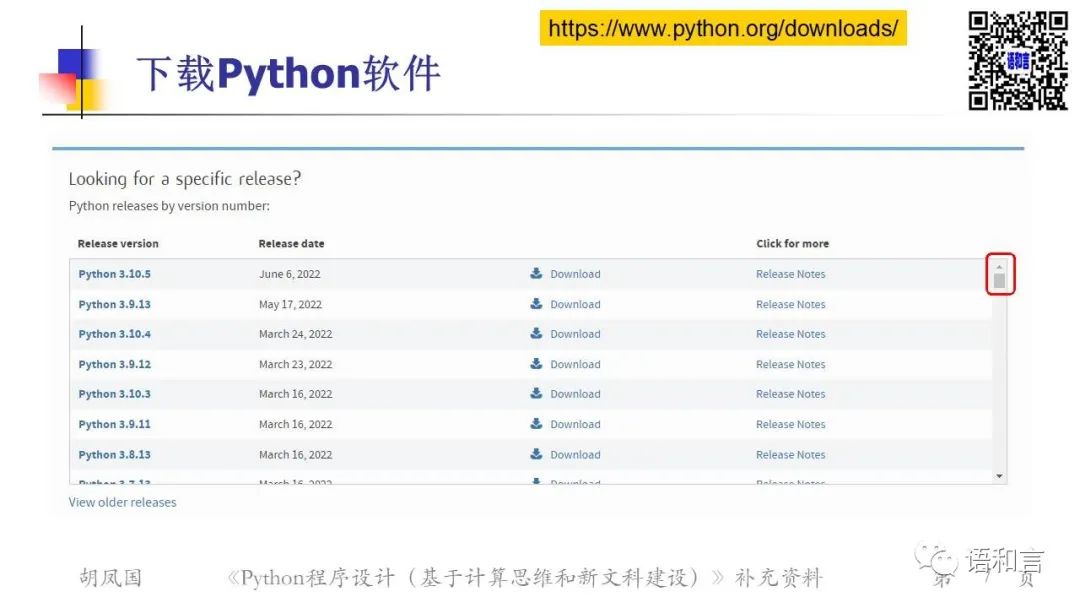This screenshot has height=608, width=1080.
Task: Click the python.org downloads URL text
Action: pyautogui.click(x=723, y=28)
